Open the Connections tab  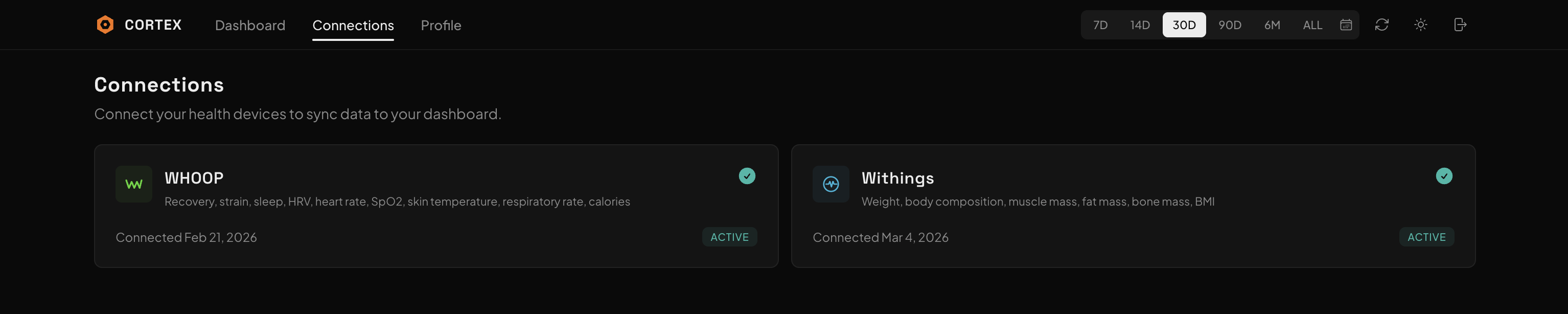(x=353, y=26)
